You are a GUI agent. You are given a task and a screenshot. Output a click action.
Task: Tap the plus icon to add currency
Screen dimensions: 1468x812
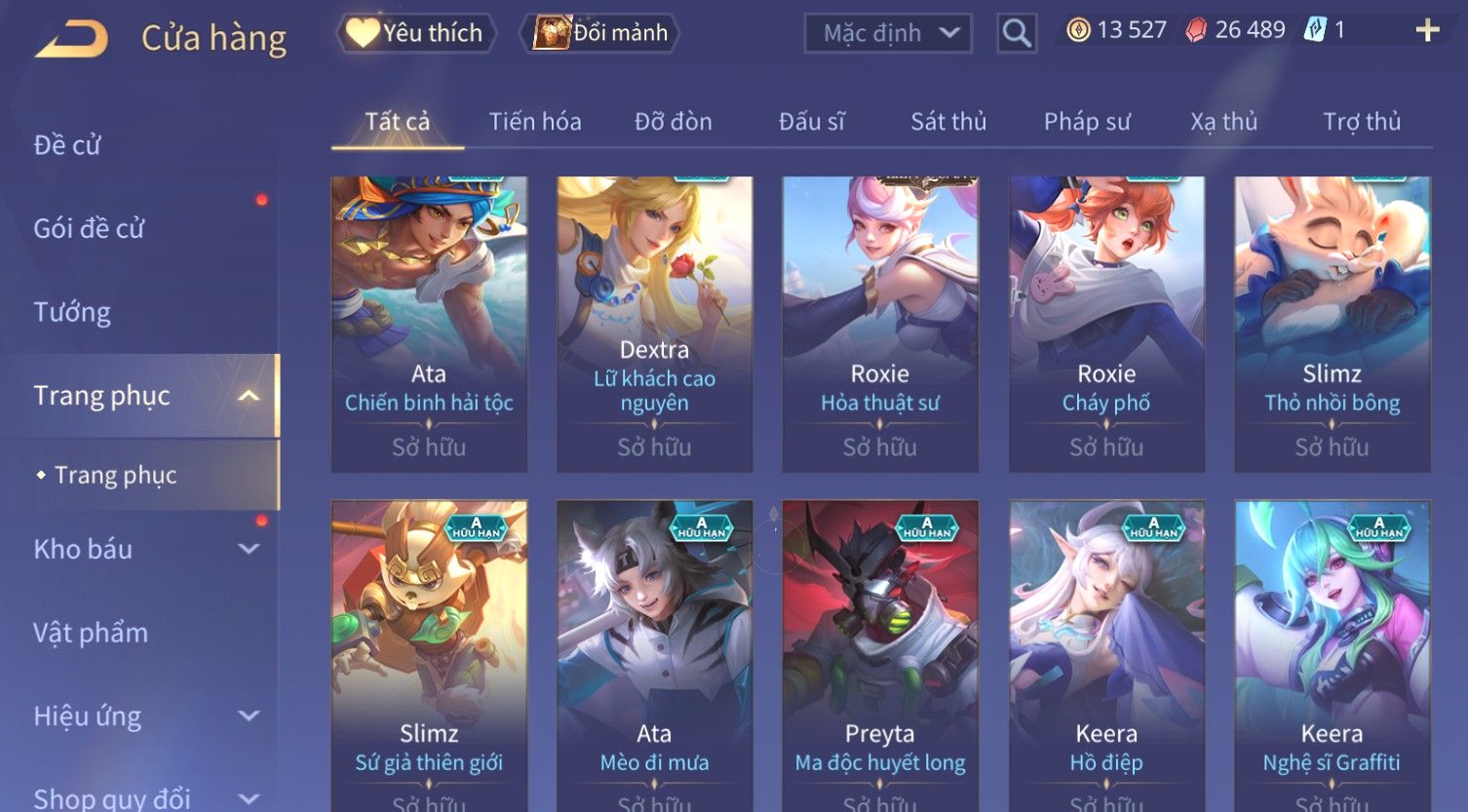[1427, 30]
